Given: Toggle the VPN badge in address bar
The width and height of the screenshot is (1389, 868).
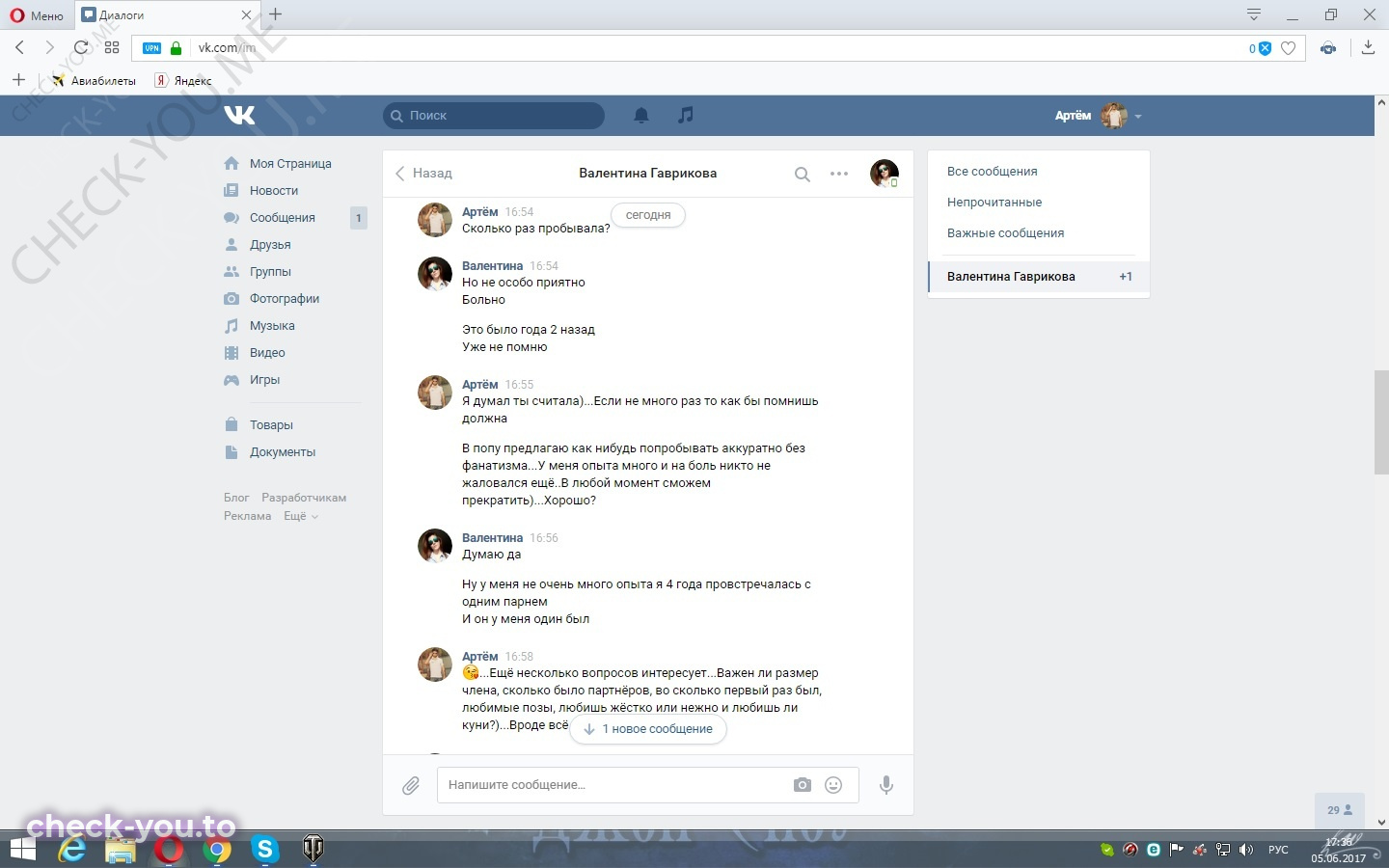Looking at the screenshot, I should [151, 48].
